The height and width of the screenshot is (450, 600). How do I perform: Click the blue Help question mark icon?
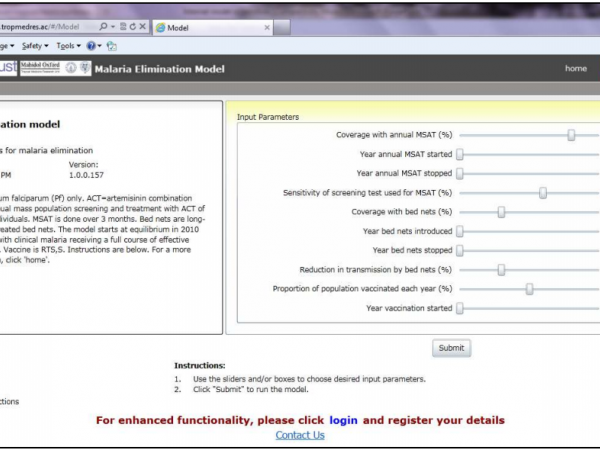click(x=90, y=46)
